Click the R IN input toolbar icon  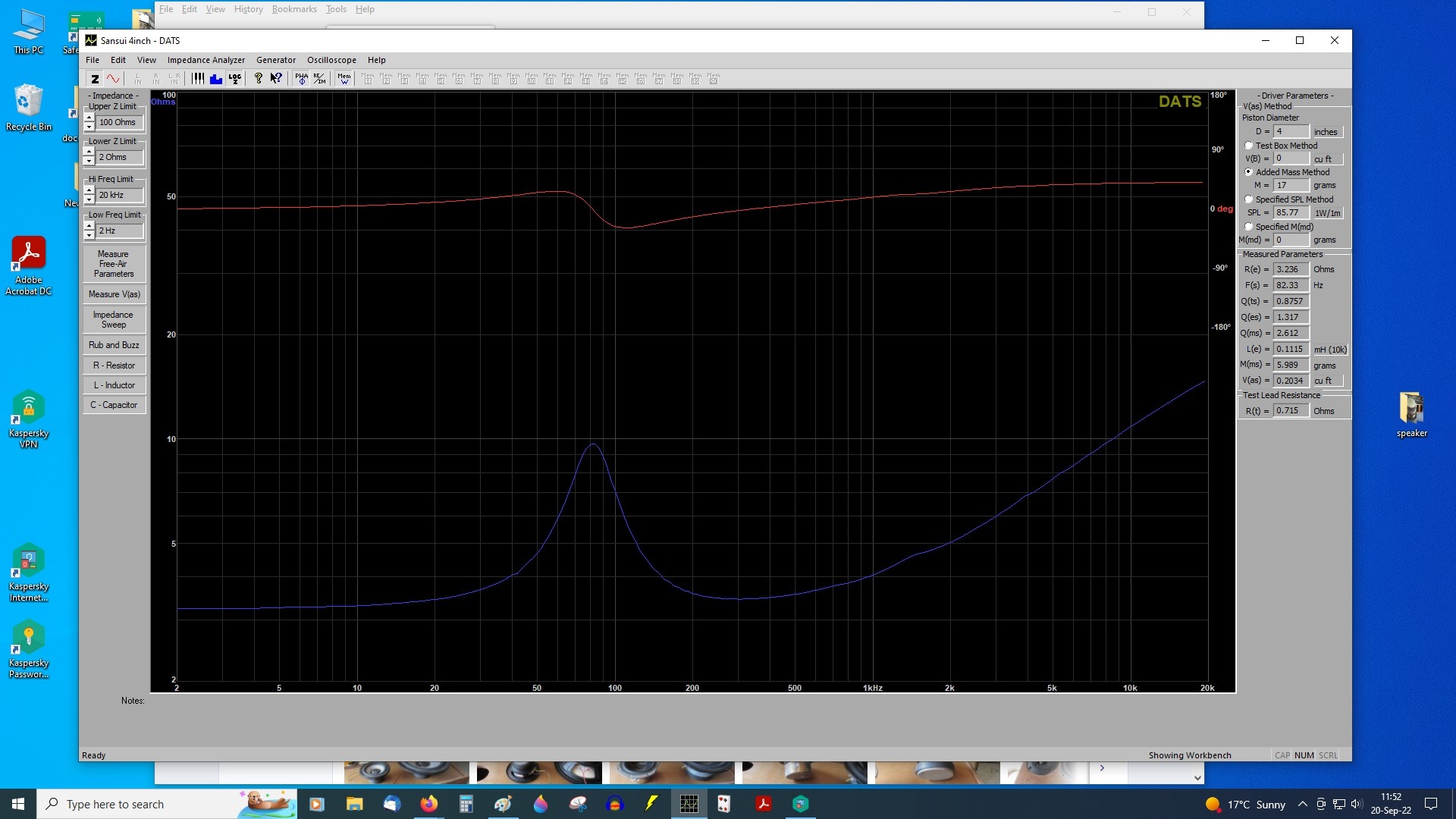tap(156, 78)
